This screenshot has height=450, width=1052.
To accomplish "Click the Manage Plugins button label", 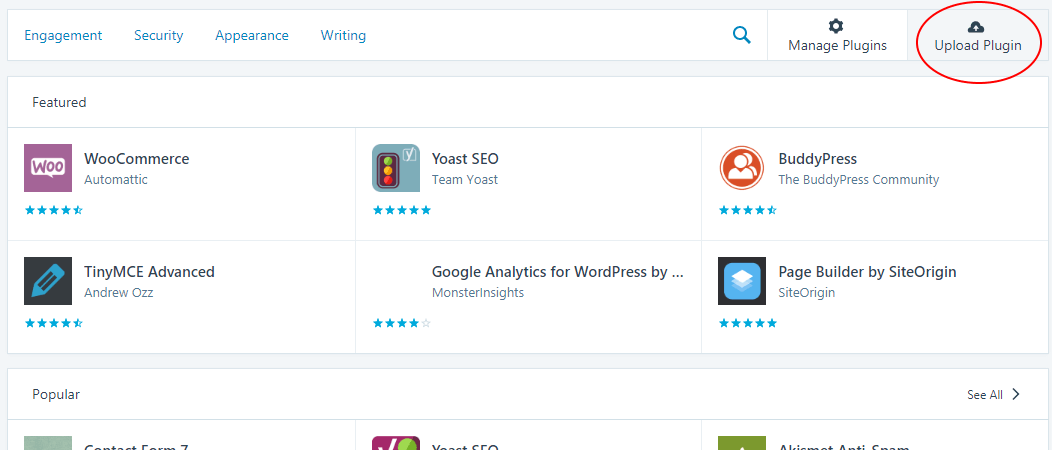I will coord(837,45).
